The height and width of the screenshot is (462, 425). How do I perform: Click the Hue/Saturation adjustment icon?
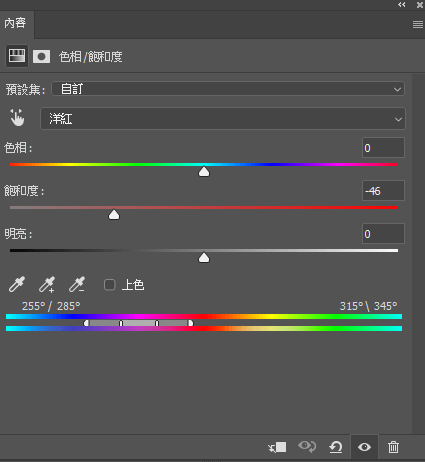(x=17, y=56)
